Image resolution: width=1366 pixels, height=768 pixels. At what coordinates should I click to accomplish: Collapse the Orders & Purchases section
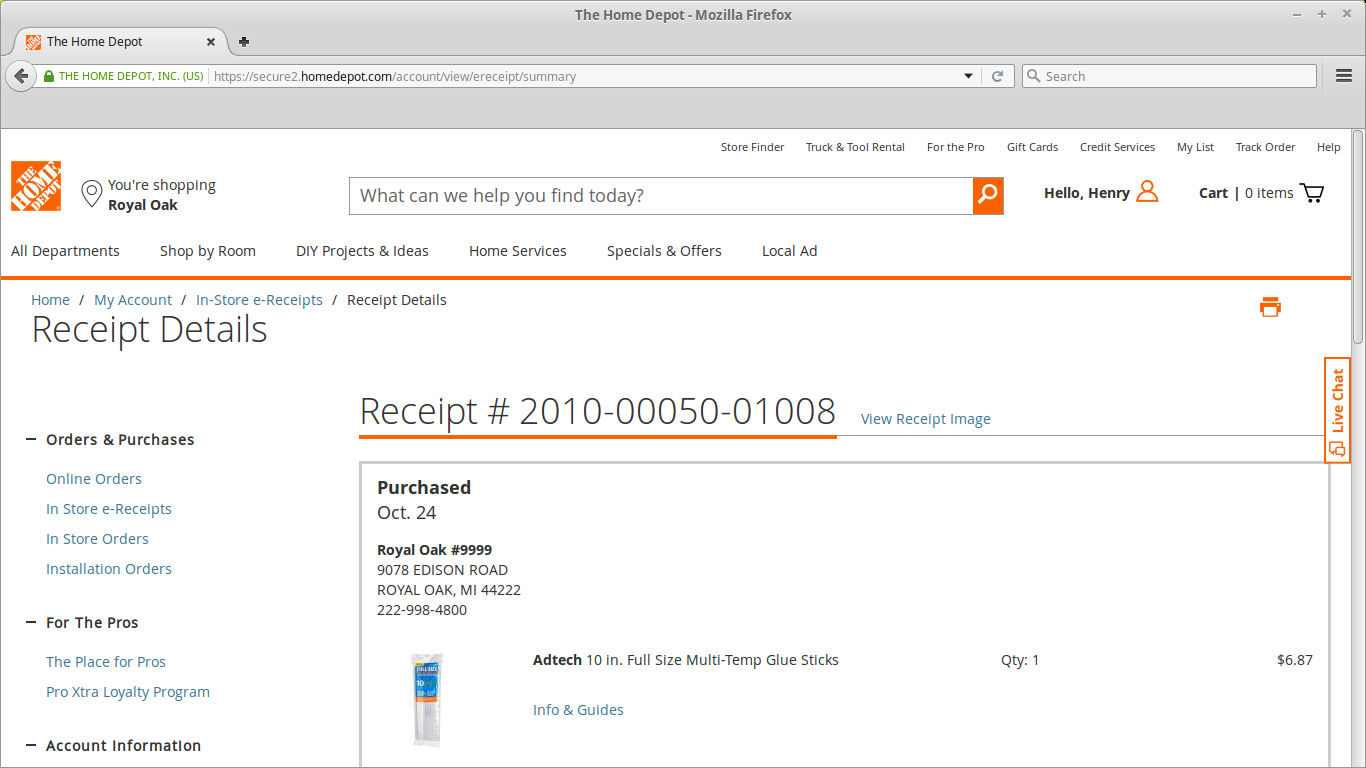point(31,440)
